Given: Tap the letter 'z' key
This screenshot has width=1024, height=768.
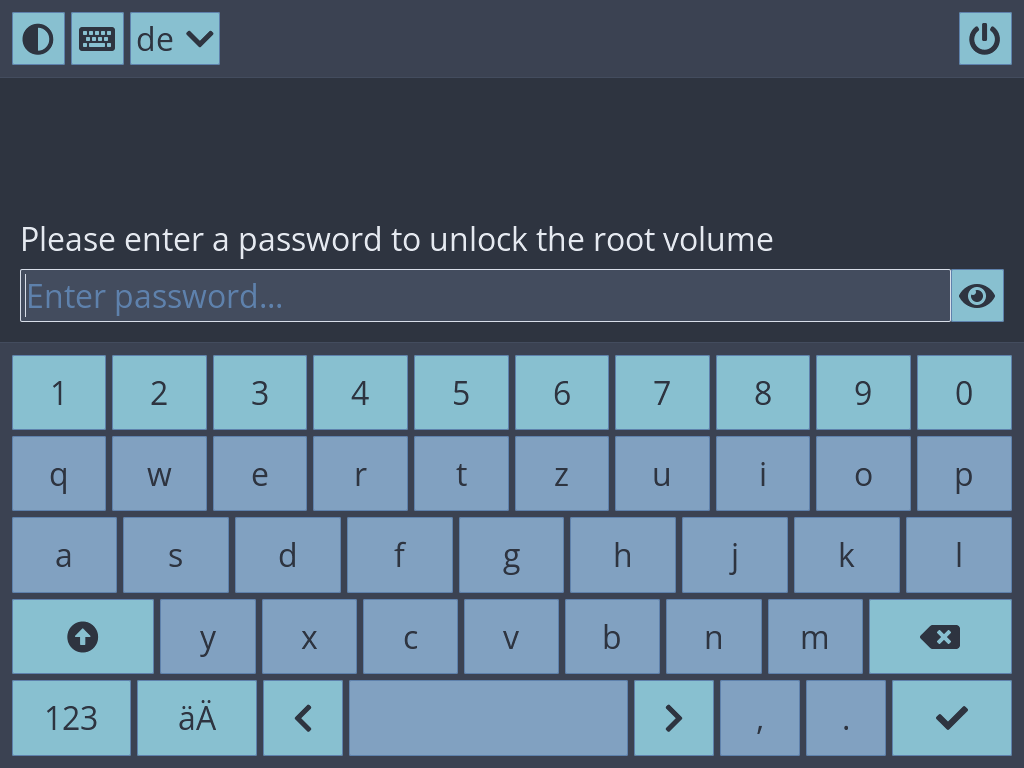Looking at the screenshot, I should [x=561, y=474].
